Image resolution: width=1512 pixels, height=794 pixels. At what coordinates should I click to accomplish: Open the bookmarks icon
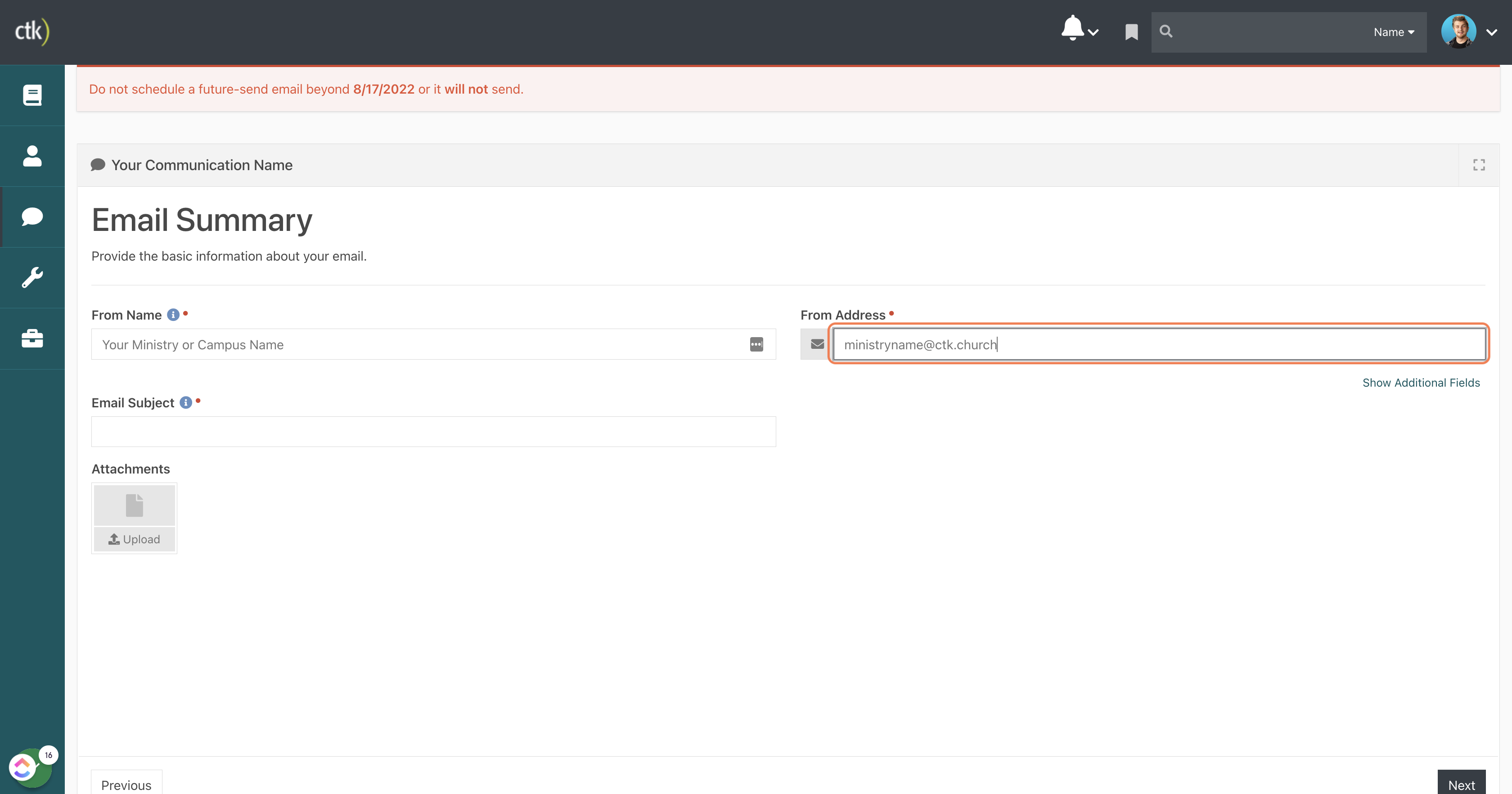coord(1131,32)
